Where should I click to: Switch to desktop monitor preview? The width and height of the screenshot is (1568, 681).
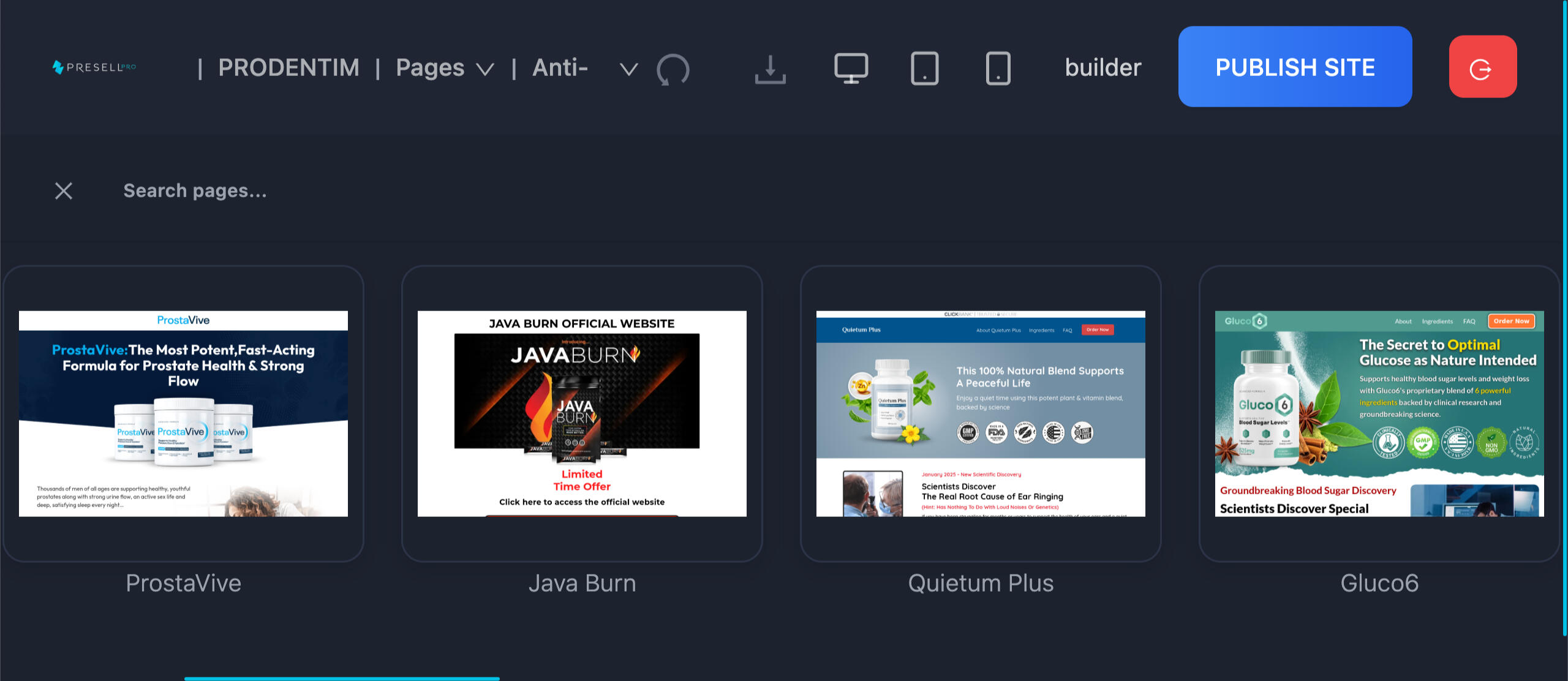pos(851,69)
